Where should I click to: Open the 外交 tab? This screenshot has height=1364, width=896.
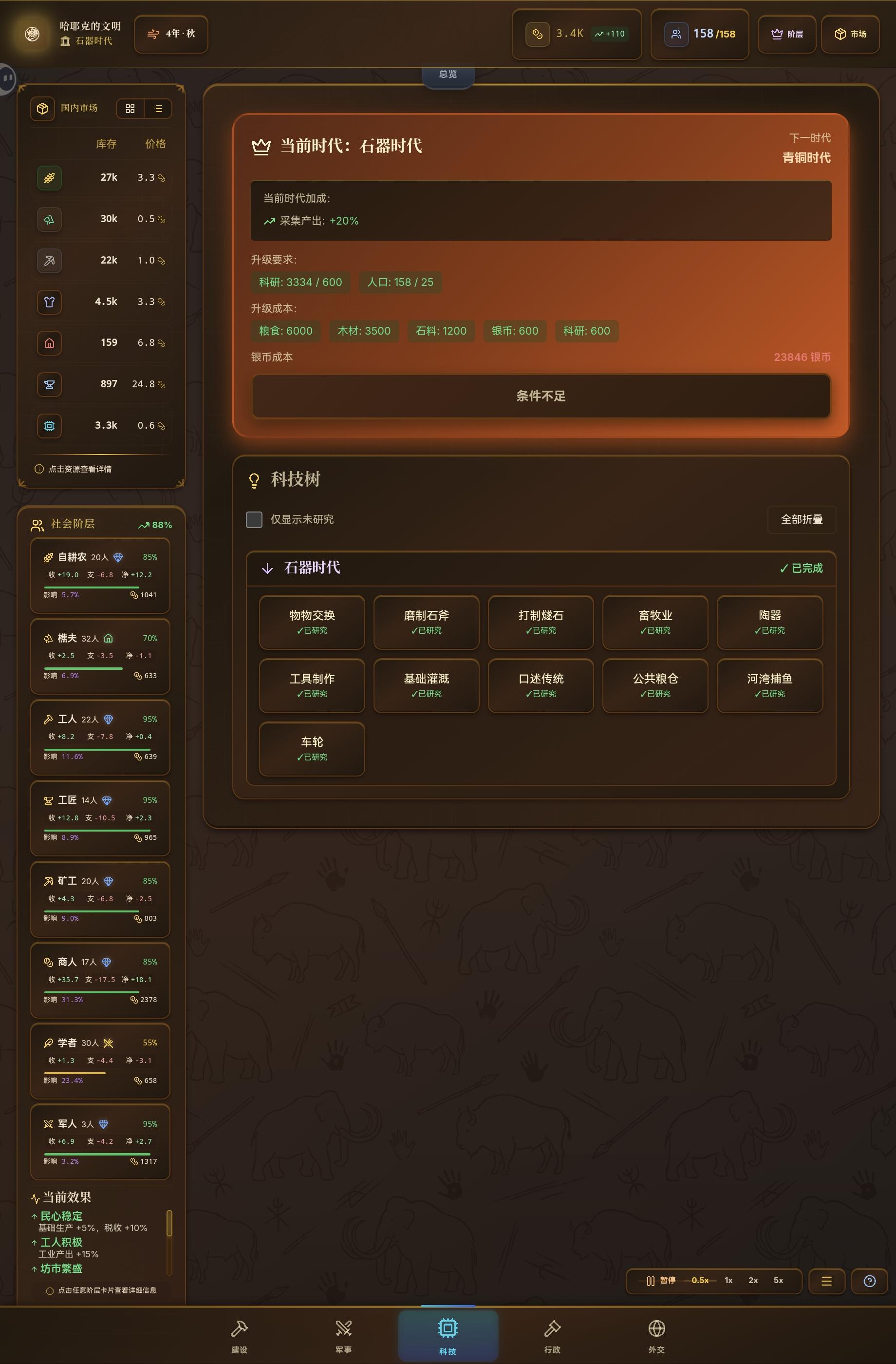click(656, 1337)
